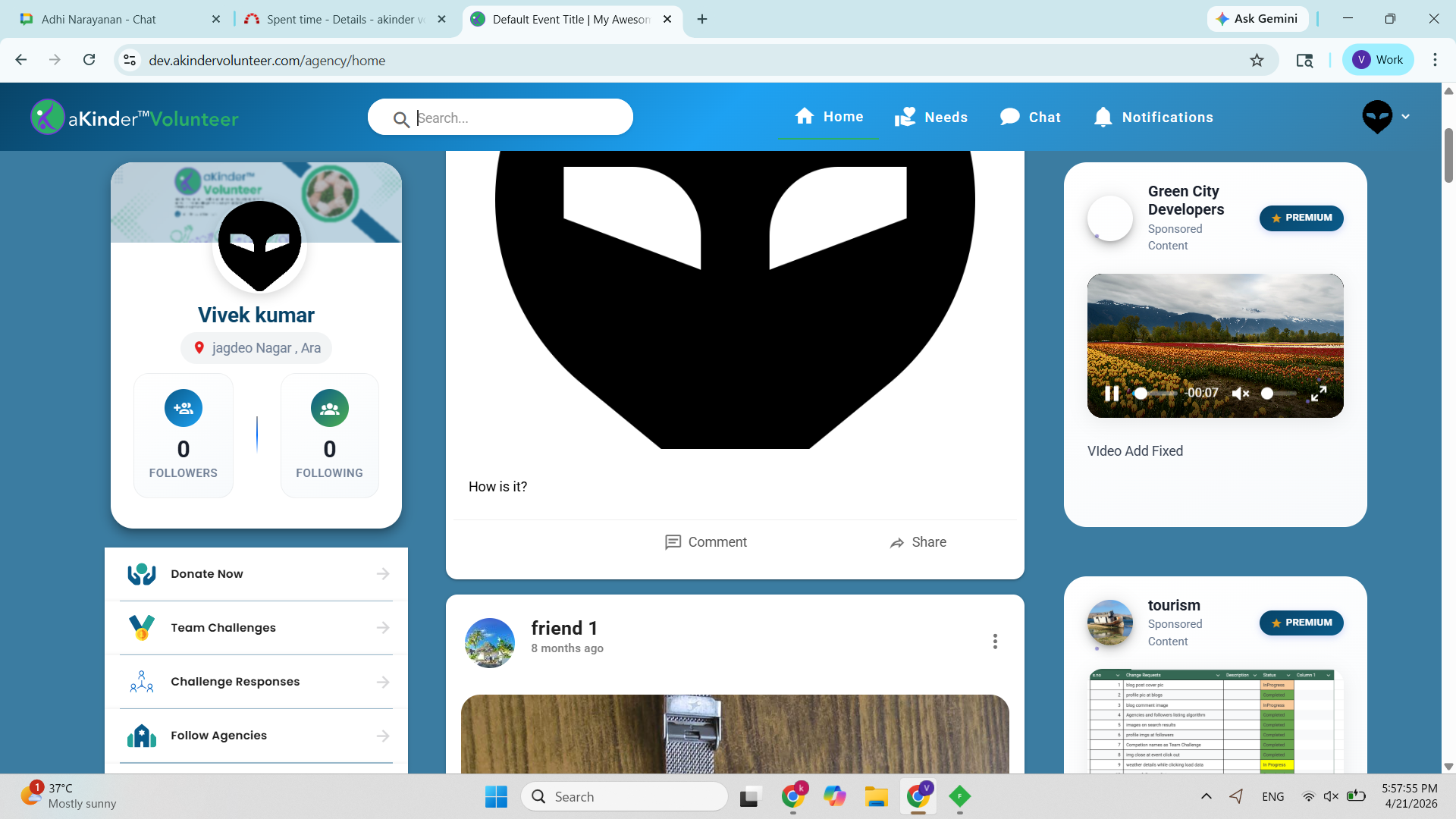Share the How is it post
1456x819 pixels.
click(918, 542)
